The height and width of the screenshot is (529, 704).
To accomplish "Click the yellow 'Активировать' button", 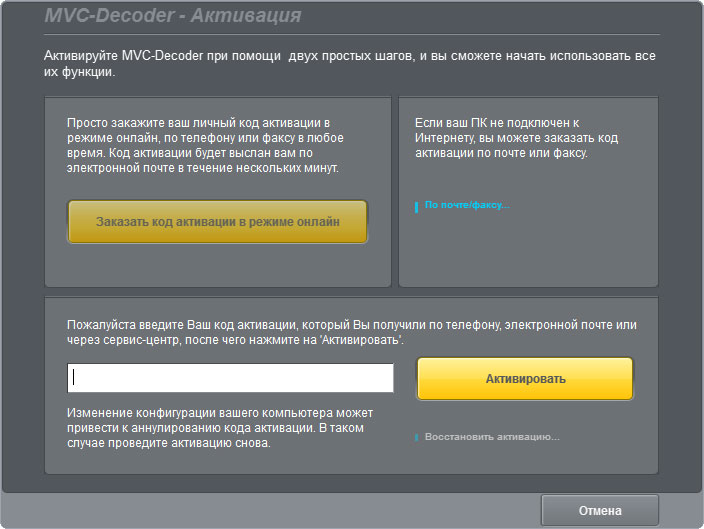I will pos(525,379).
